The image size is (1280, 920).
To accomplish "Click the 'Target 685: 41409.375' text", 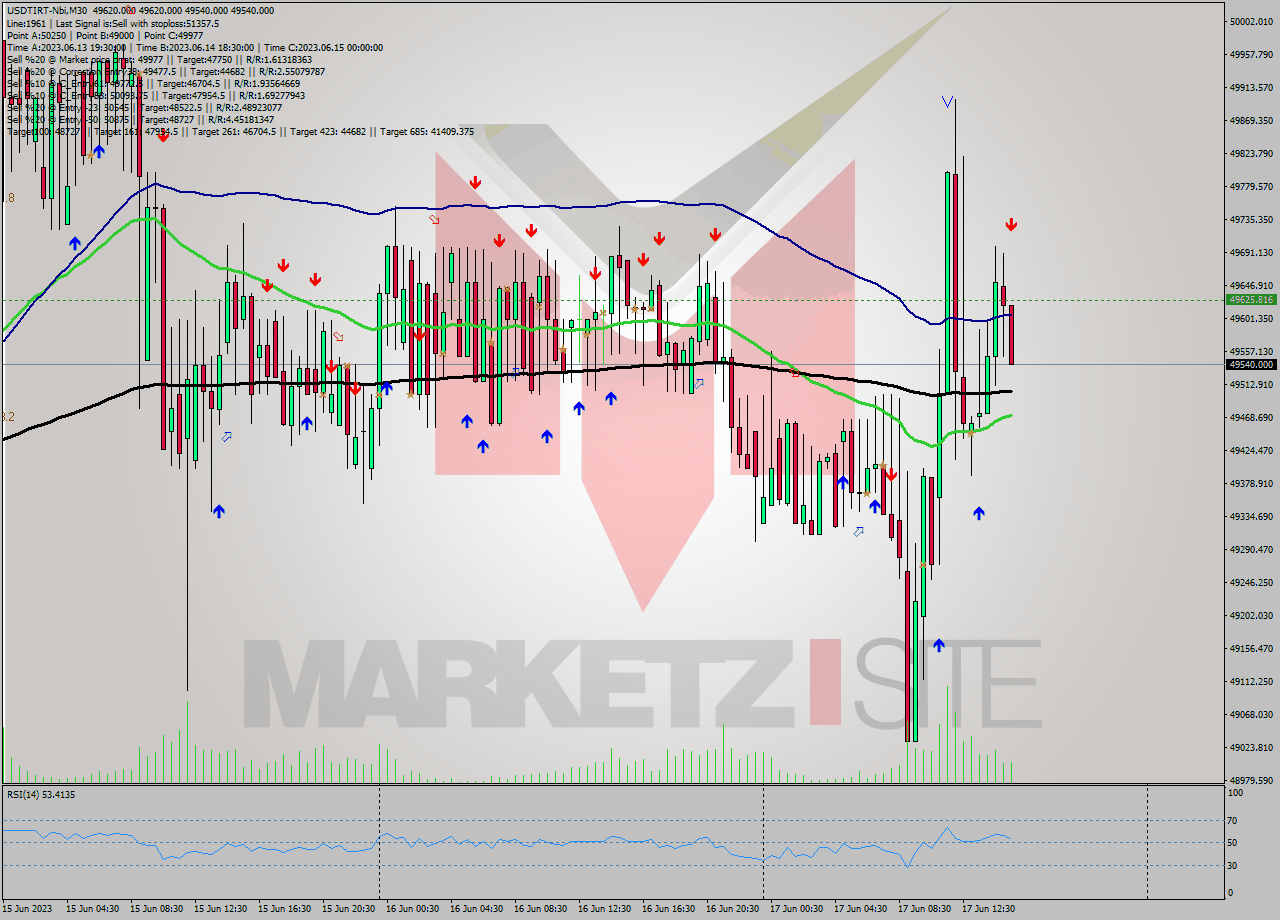I will pos(427,132).
